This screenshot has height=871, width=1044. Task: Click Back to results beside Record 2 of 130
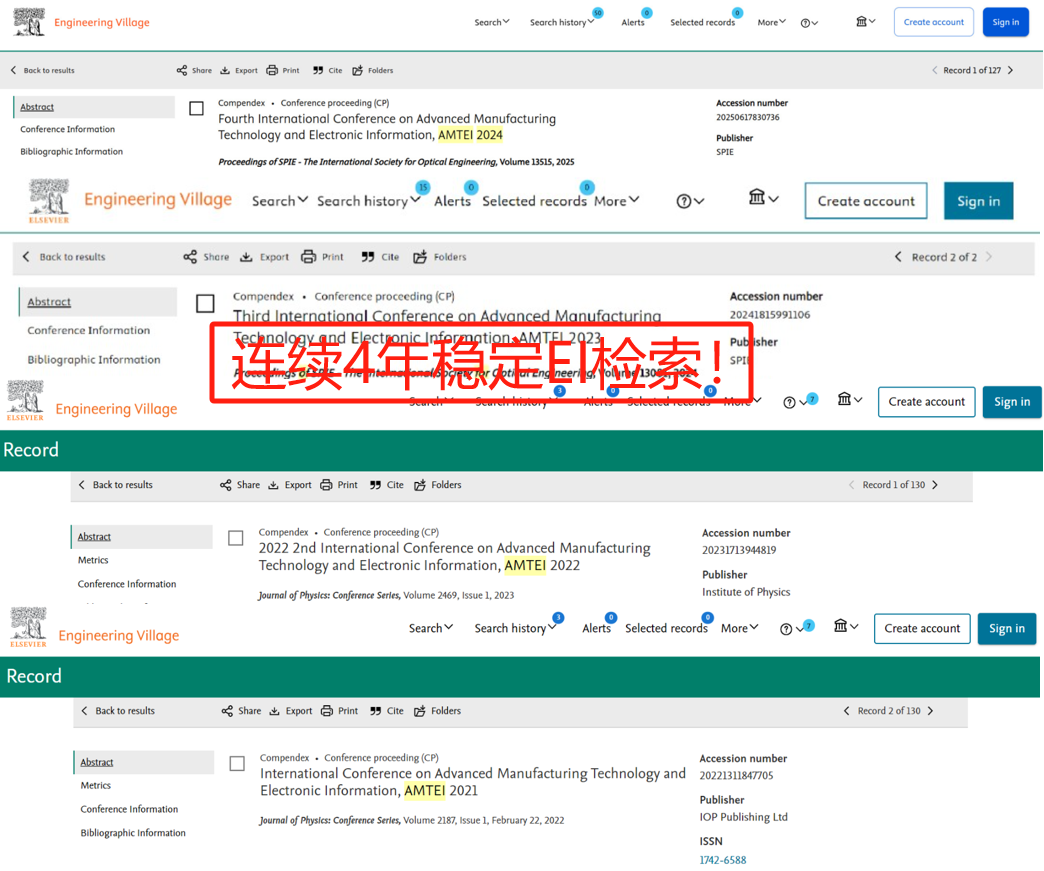pos(119,711)
